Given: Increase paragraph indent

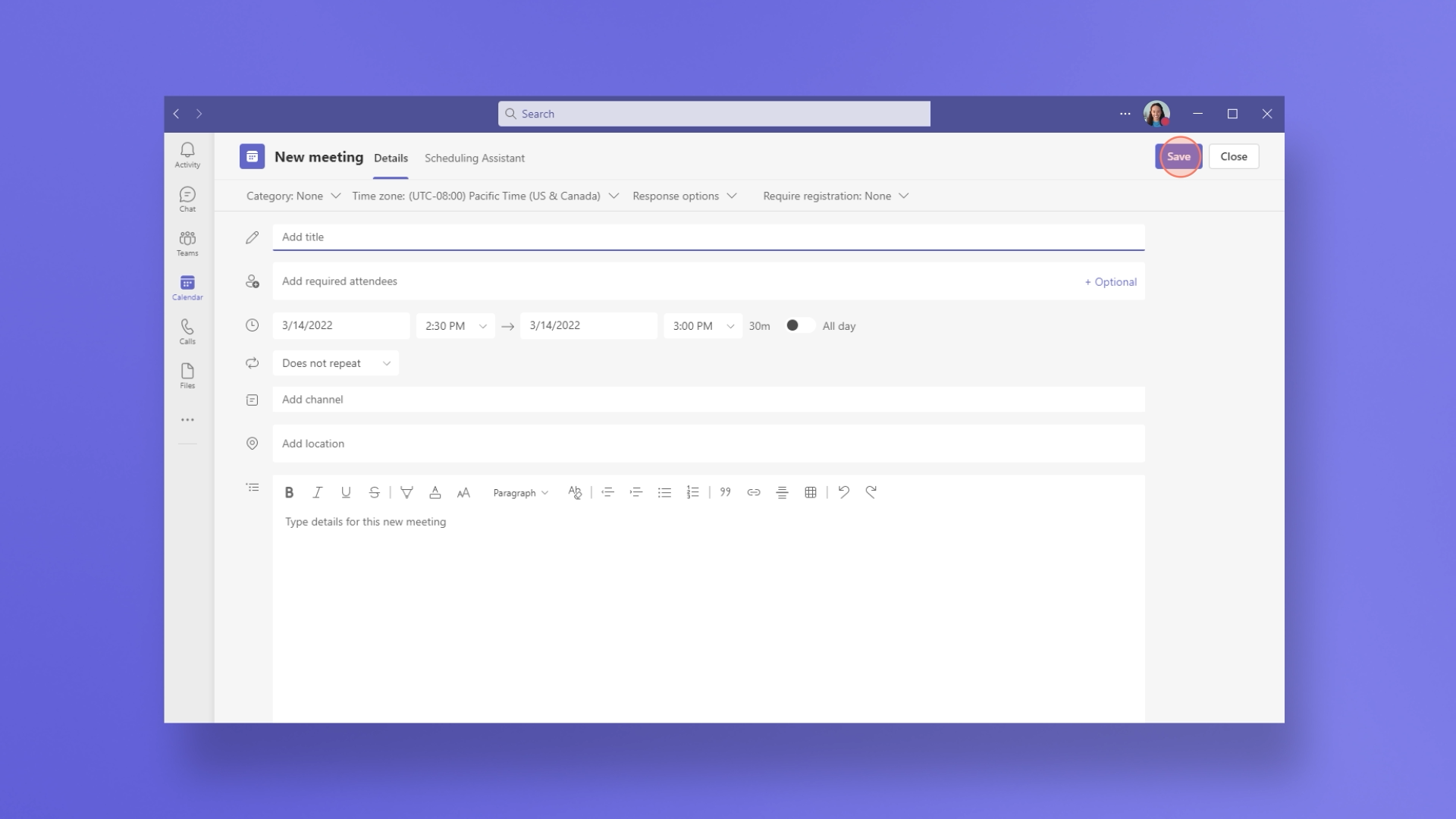Looking at the screenshot, I should (636, 492).
